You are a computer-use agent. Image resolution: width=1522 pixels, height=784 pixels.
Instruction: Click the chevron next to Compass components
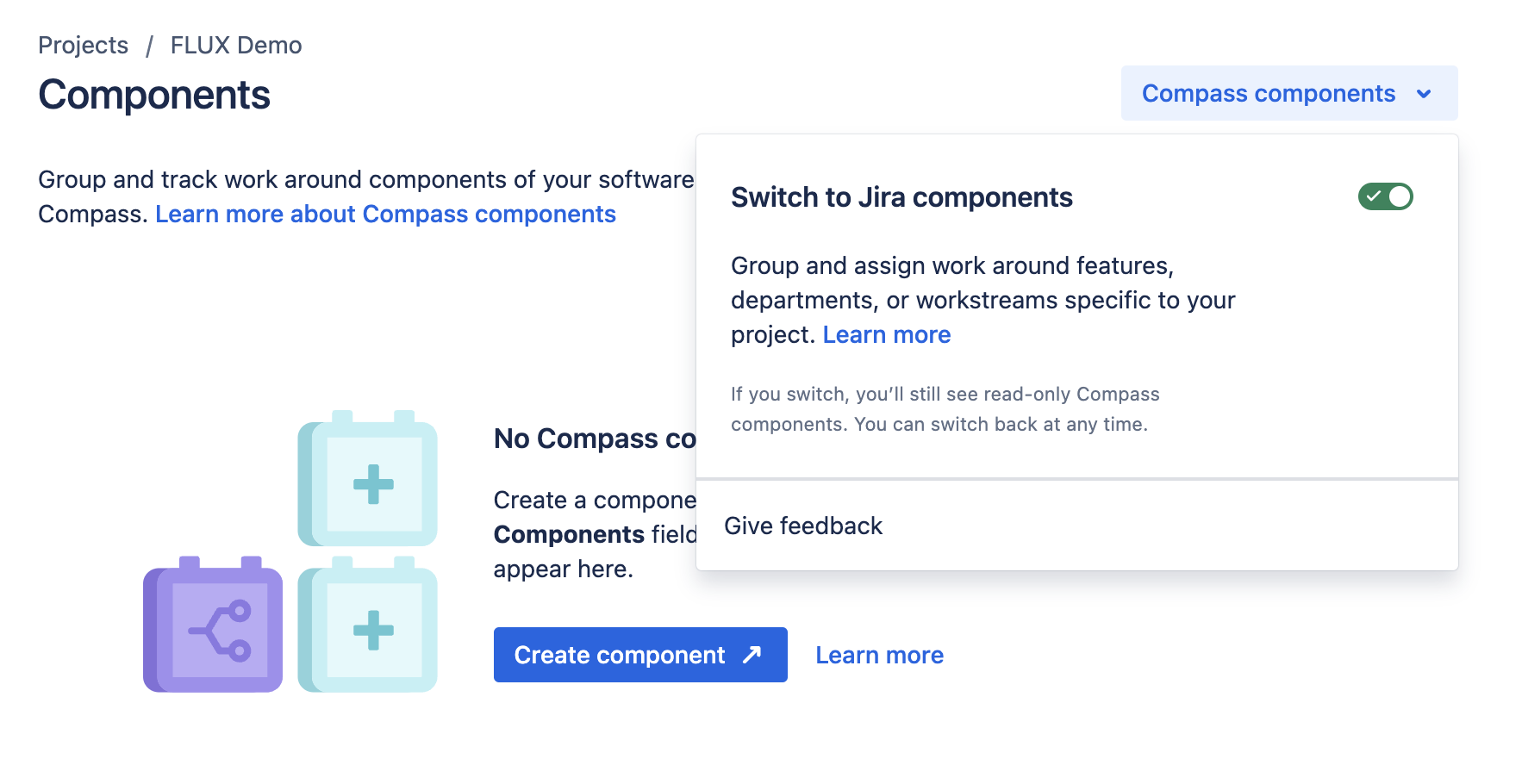click(x=1424, y=93)
